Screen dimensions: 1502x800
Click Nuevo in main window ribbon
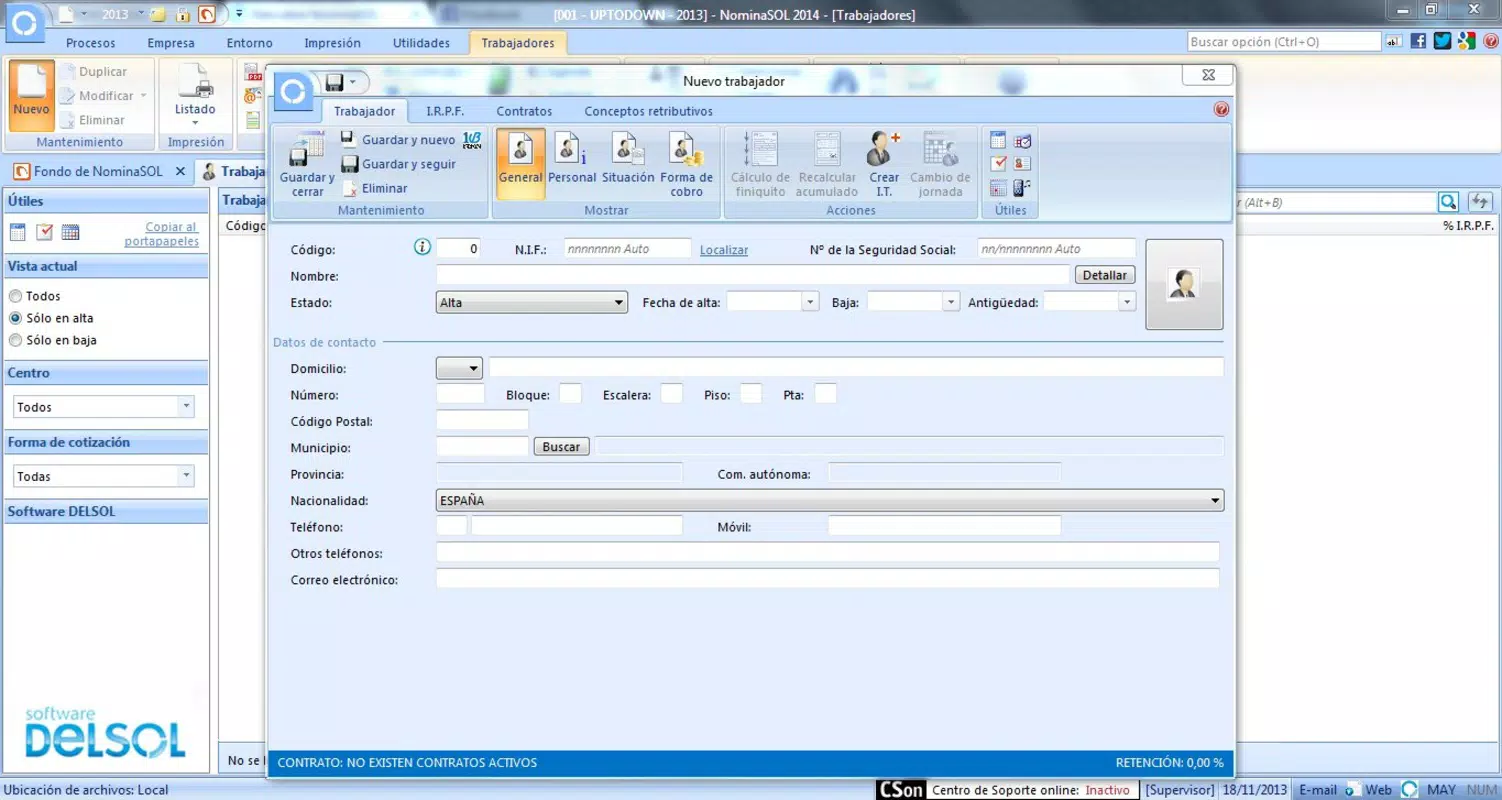tap(31, 96)
